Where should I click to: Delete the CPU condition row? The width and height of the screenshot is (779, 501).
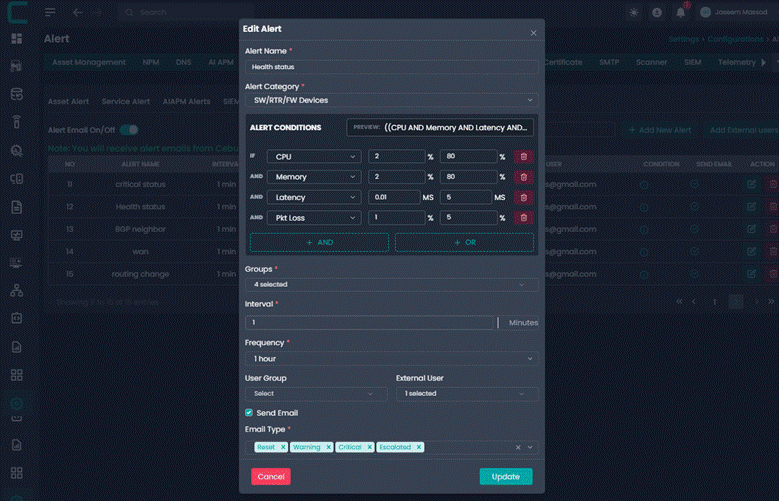tap(524, 157)
